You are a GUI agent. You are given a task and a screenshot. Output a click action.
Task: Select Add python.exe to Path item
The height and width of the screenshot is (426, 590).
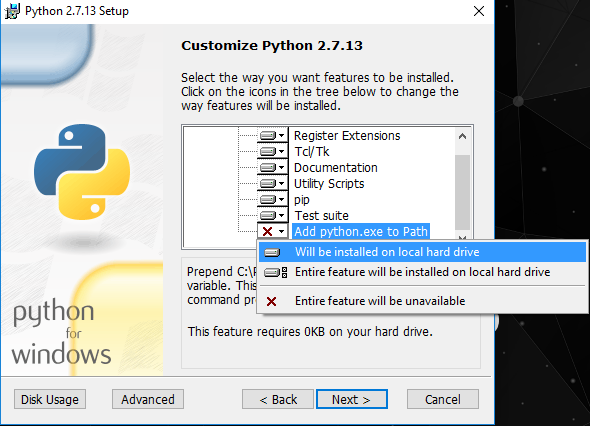coord(361,231)
